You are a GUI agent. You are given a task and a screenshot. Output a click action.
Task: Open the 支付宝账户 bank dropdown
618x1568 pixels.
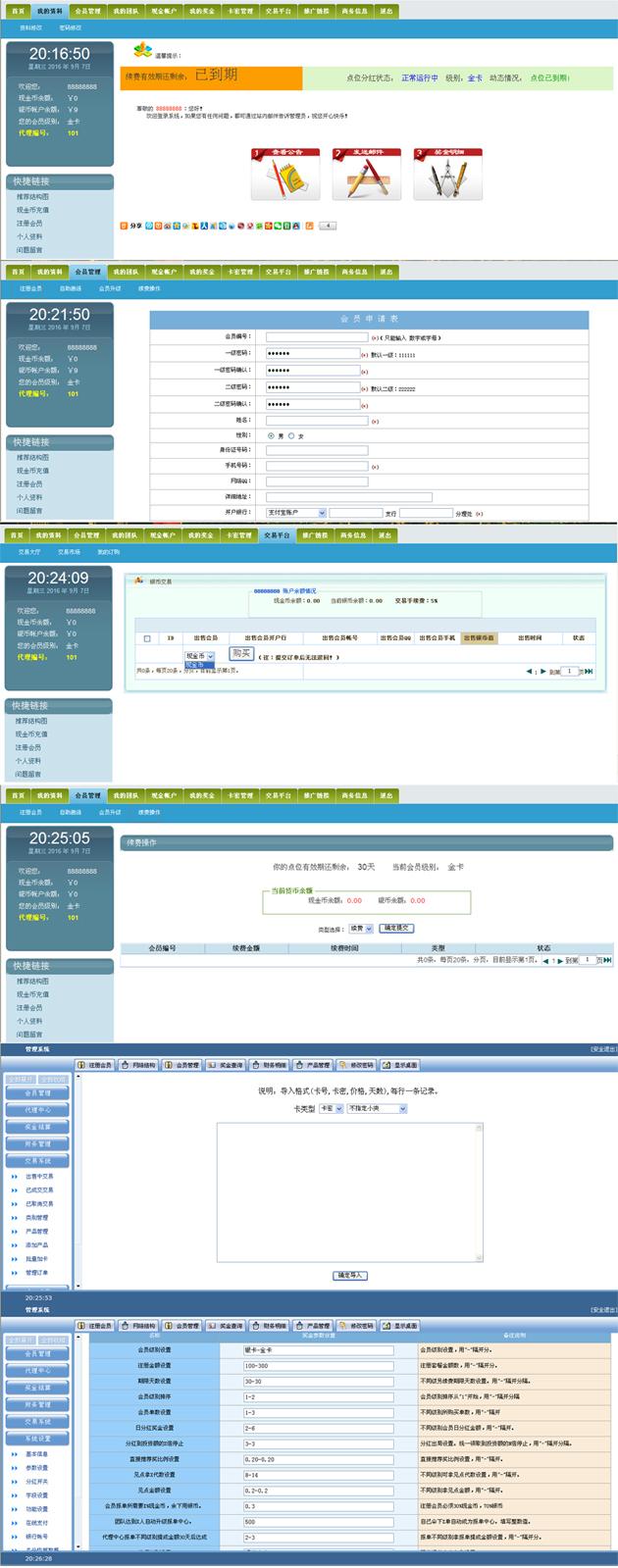pyautogui.click(x=295, y=513)
